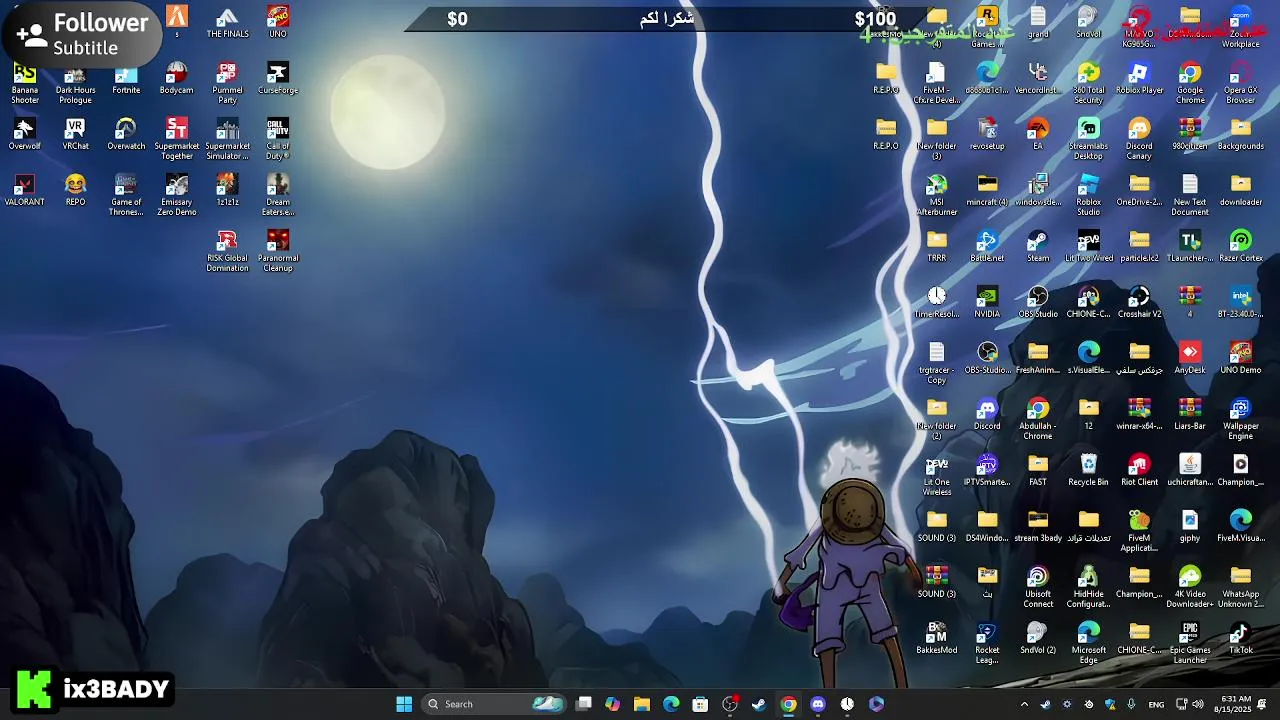
Task: Open the Bodycam game shortcut
Action: pyautogui.click(x=176, y=79)
